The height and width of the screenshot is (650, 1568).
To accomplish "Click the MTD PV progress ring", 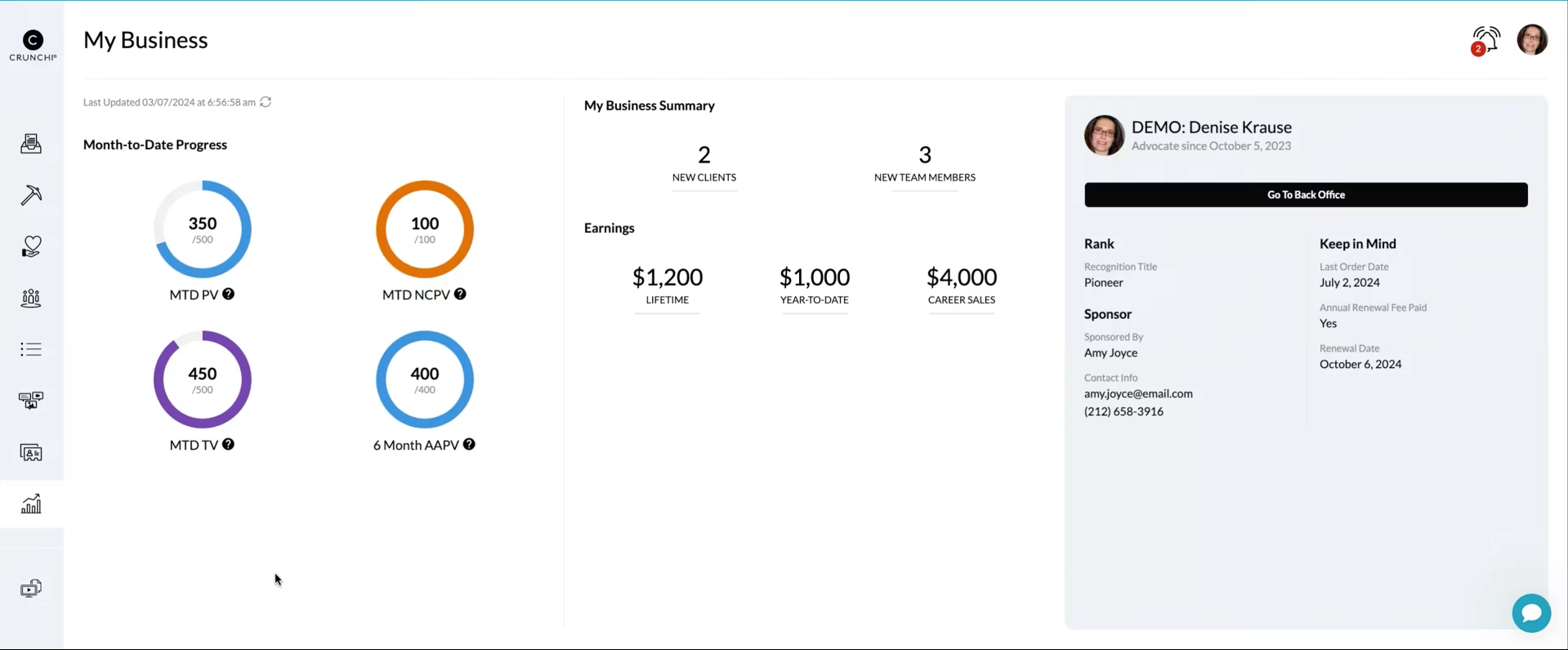I will click(203, 229).
